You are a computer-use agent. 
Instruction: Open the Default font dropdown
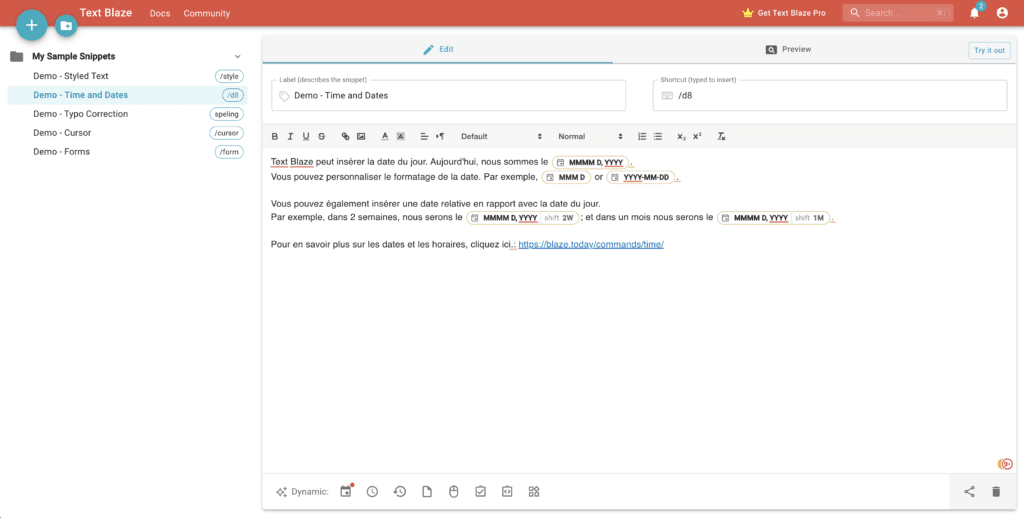click(x=501, y=137)
